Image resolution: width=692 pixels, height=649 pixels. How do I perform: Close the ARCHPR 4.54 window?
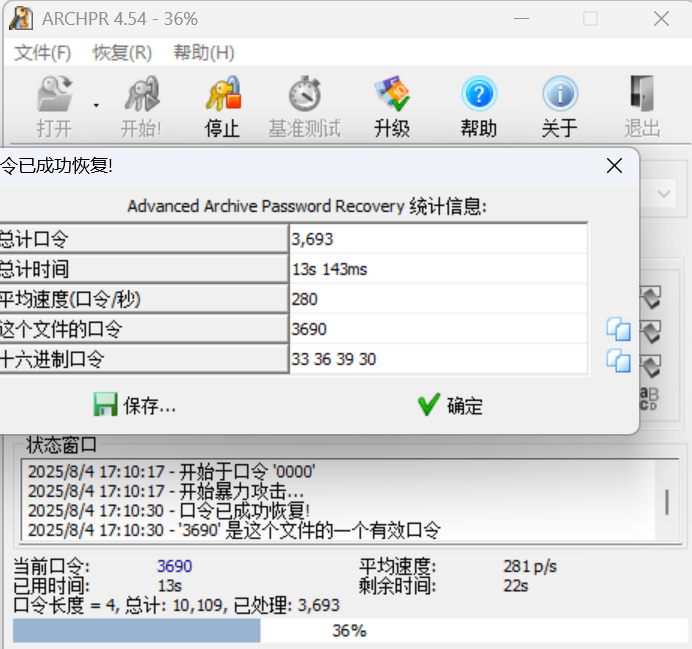coord(661,19)
